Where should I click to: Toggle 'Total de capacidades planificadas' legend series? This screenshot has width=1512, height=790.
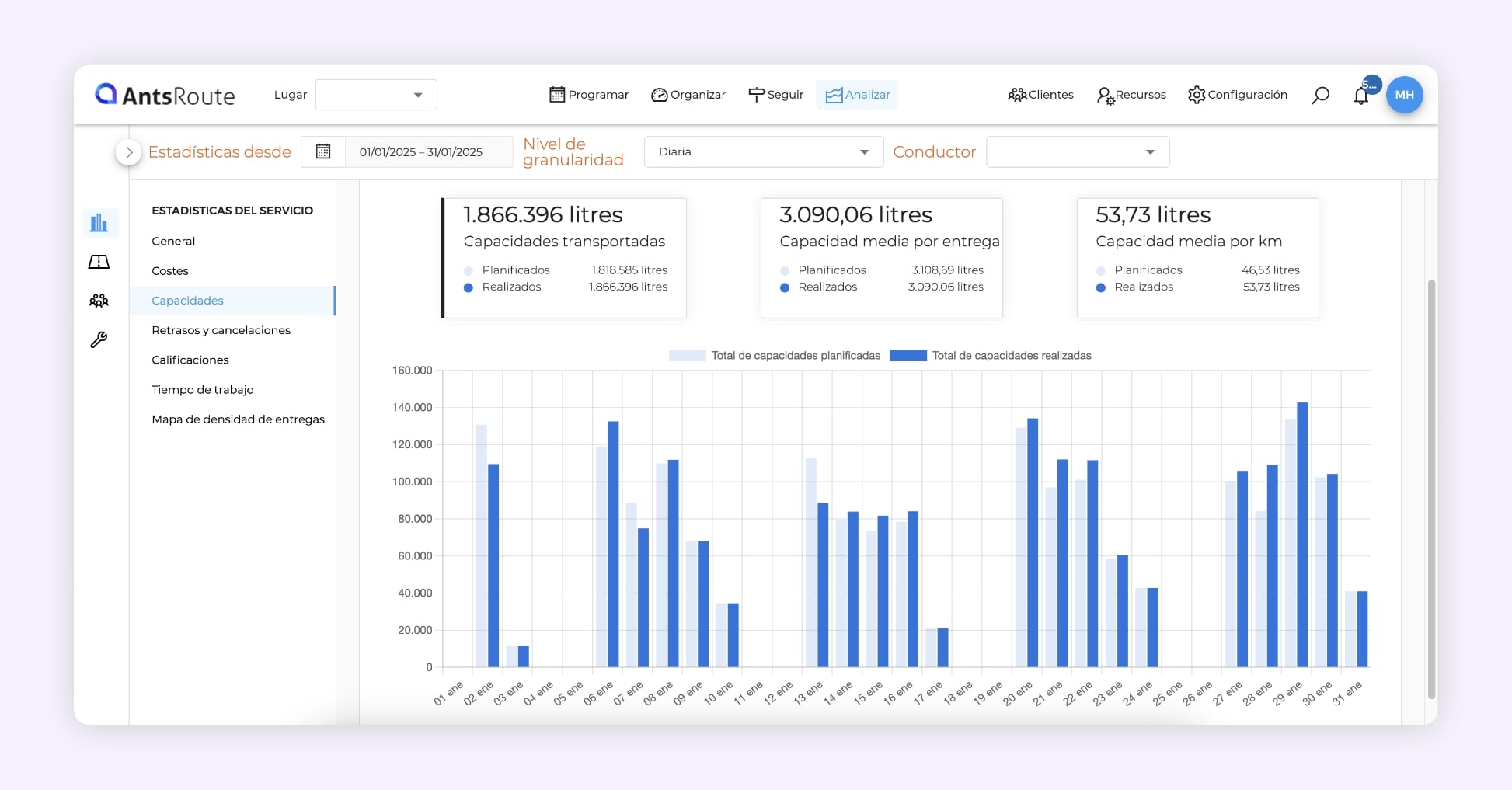coord(775,356)
